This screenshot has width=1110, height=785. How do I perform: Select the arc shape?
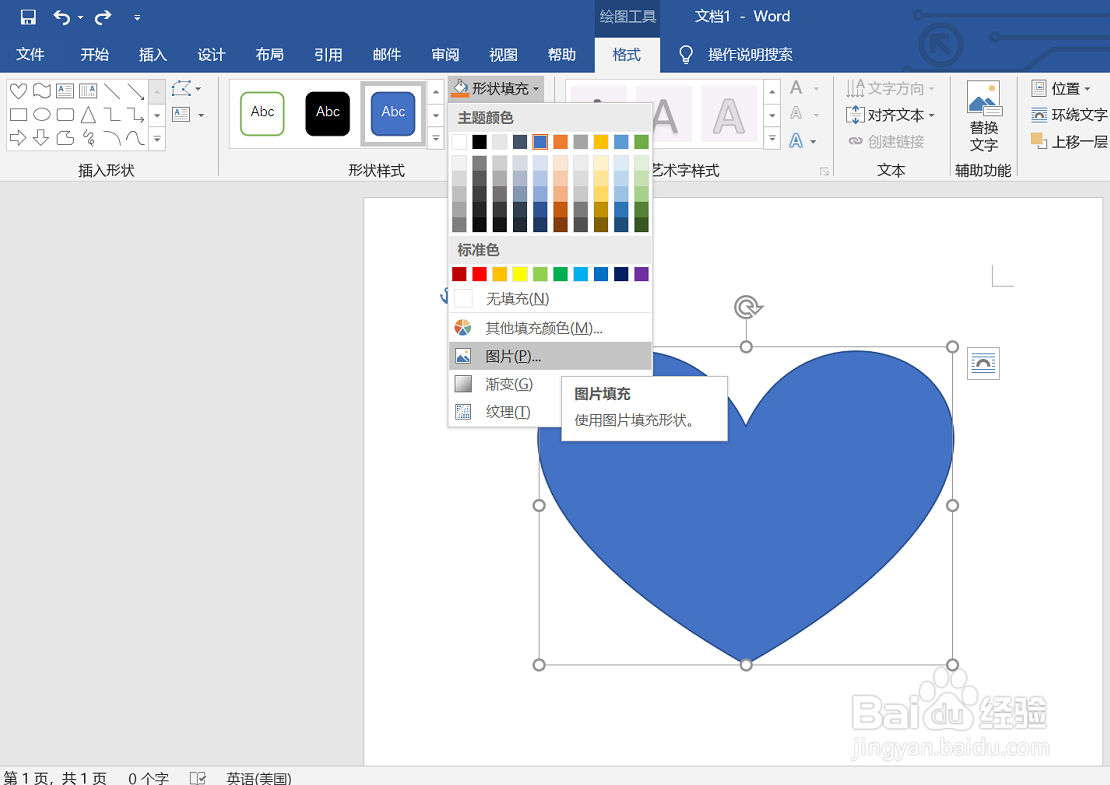tap(112, 137)
